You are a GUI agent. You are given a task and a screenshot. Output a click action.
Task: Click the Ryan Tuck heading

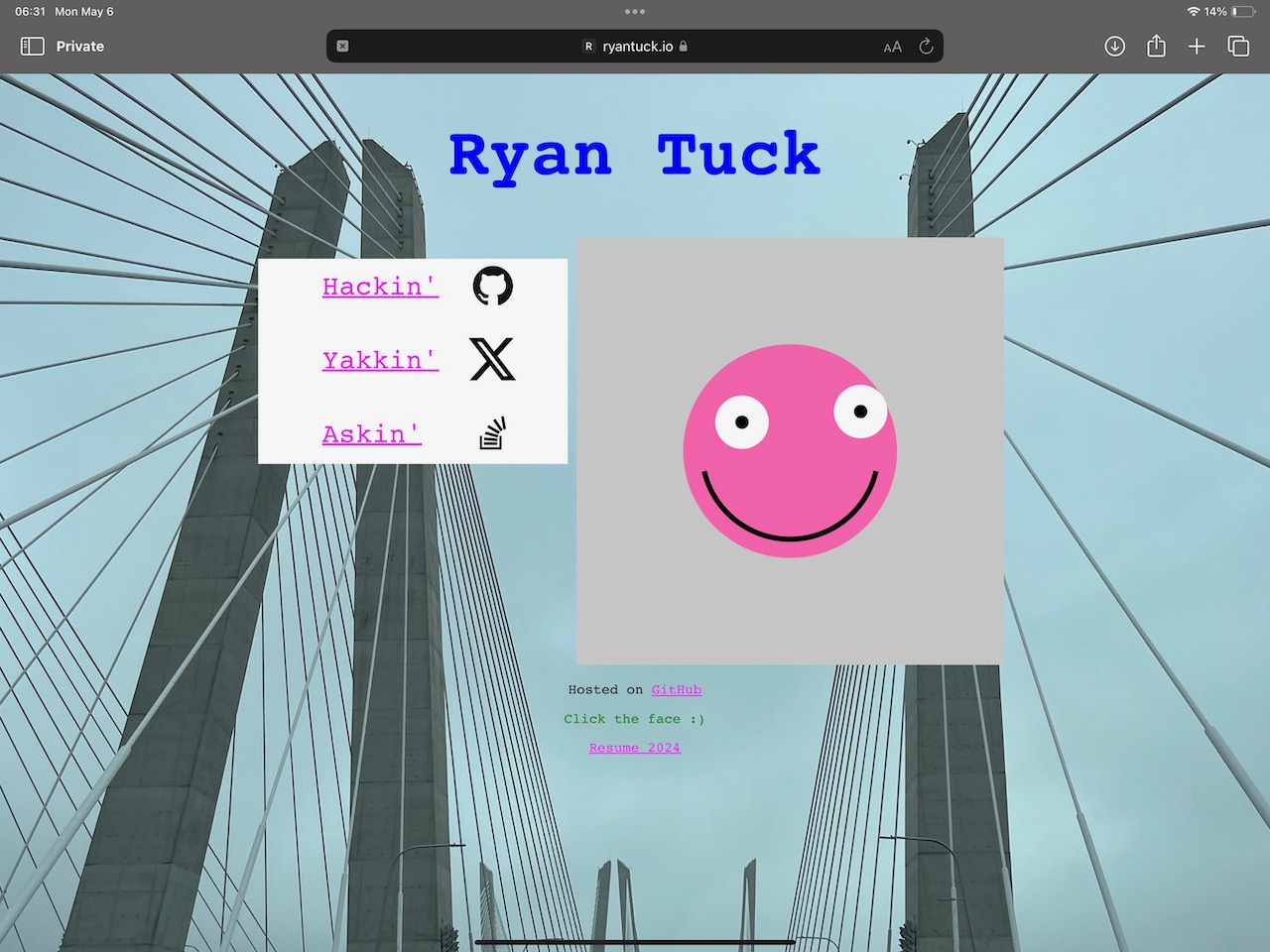pyautogui.click(x=634, y=156)
